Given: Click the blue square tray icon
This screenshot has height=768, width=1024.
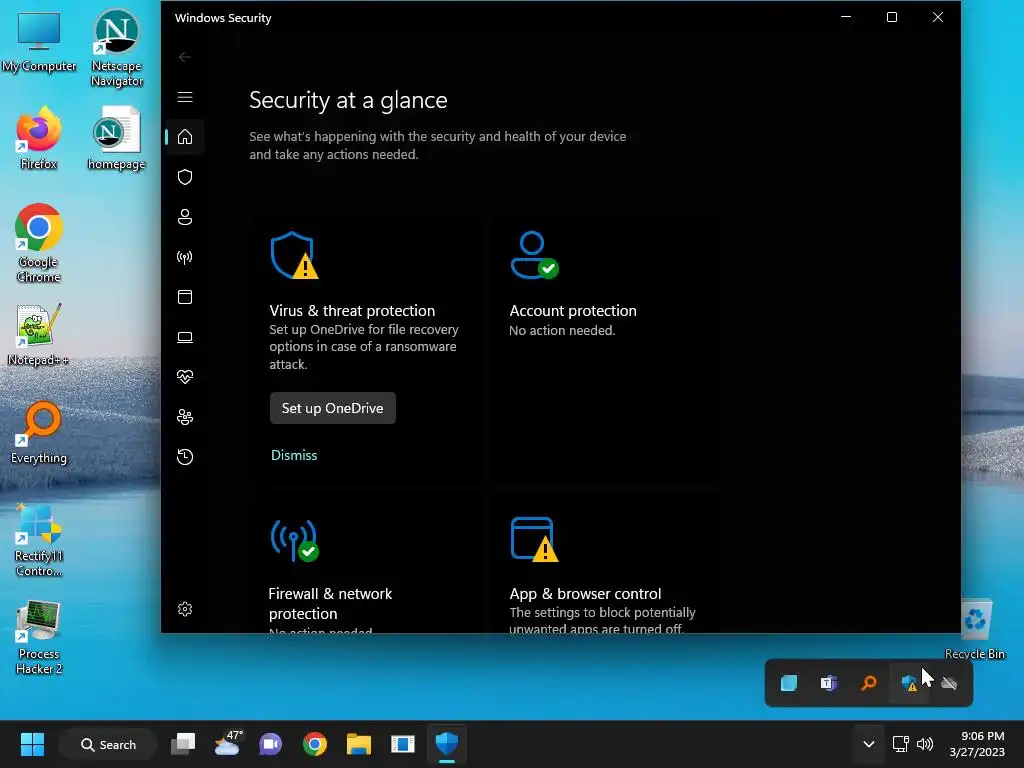Looking at the screenshot, I should (789, 683).
